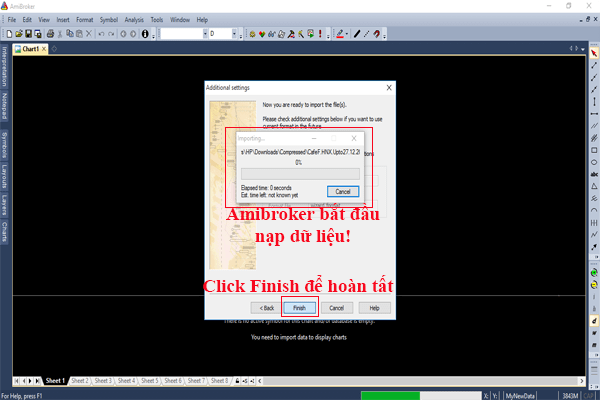The image size is (600, 400).
Task: Click the red magnet snap icon
Action: 377,34
